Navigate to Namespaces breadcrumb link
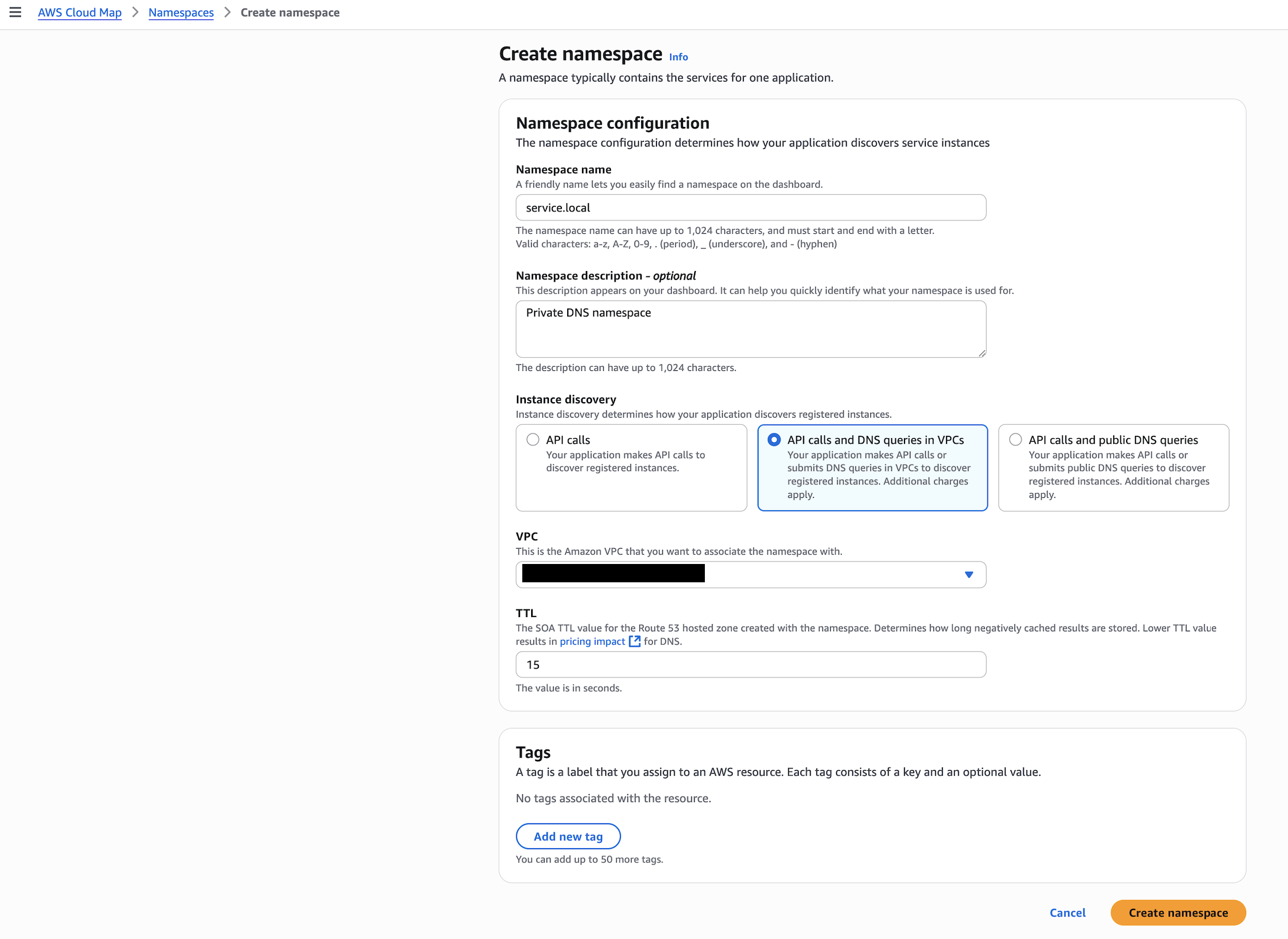 (x=181, y=12)
